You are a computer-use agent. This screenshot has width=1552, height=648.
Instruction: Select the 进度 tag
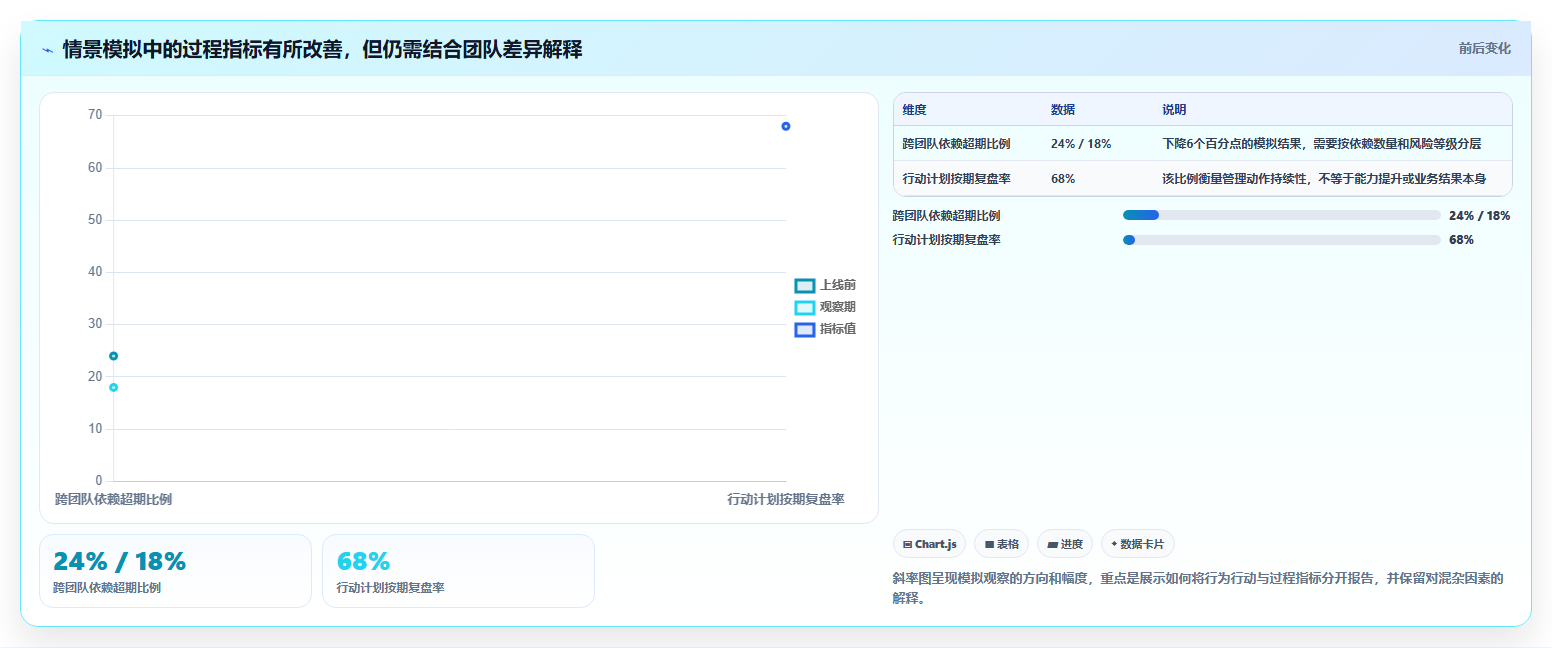coord(1065,544)
